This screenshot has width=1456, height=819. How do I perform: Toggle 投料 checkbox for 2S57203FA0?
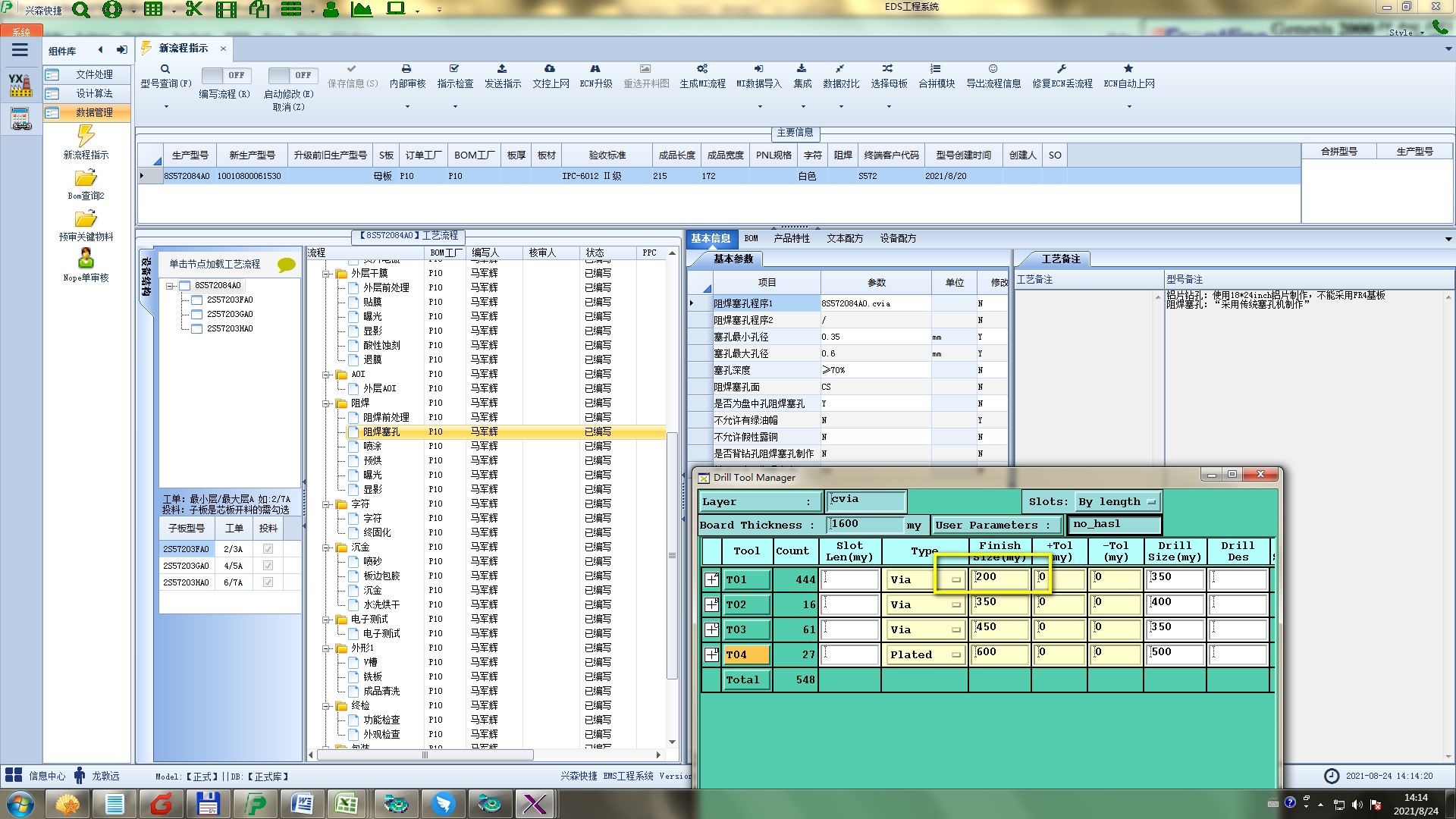coord(268,549)
